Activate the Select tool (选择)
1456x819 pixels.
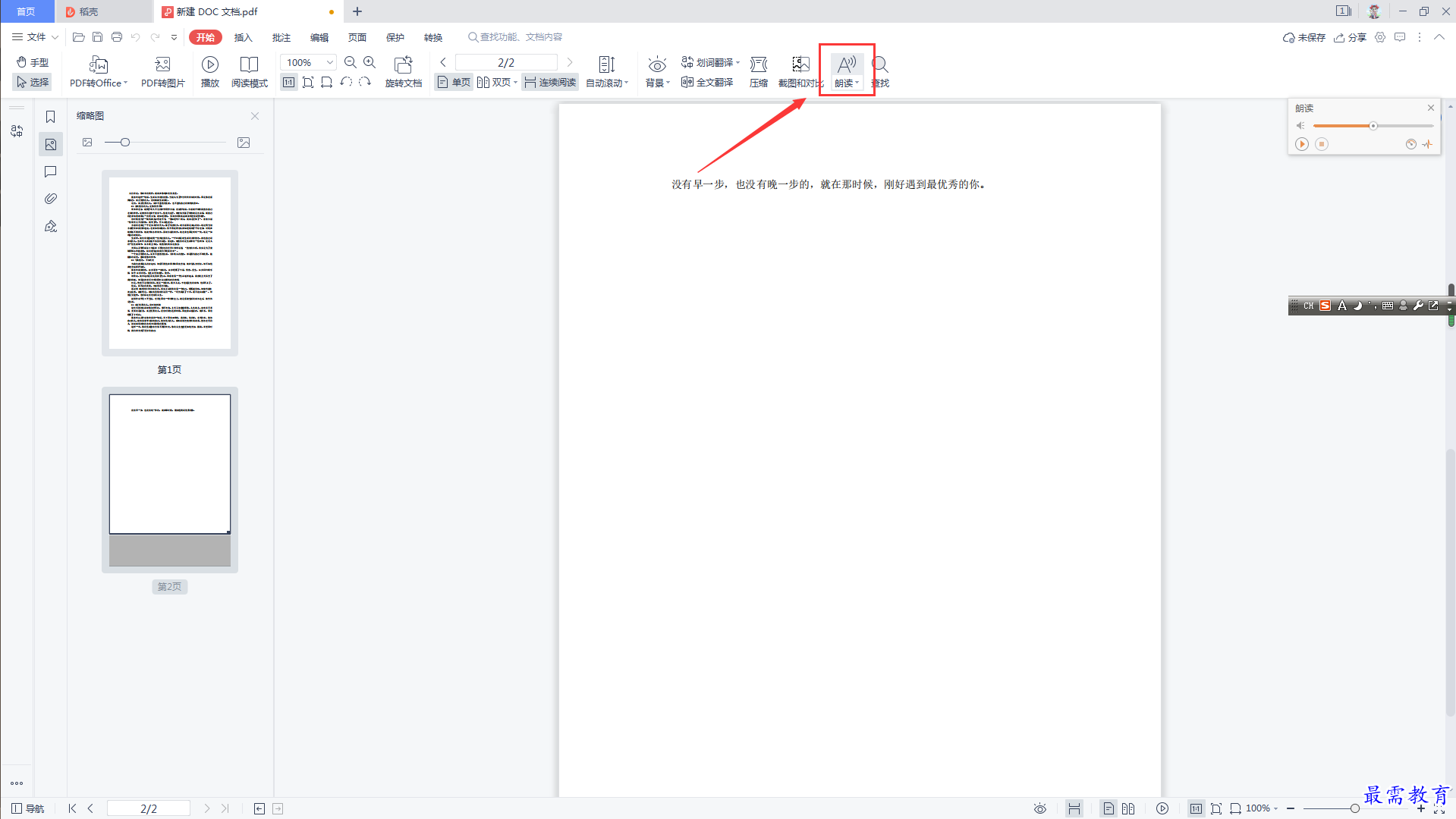coord(33,82)
